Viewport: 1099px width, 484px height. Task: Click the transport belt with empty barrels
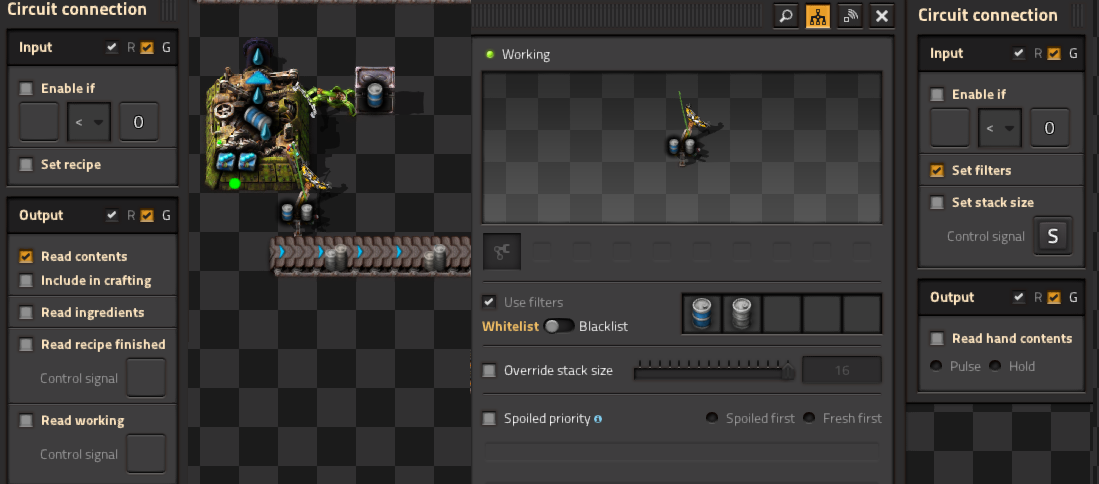(x=370, y=256)
